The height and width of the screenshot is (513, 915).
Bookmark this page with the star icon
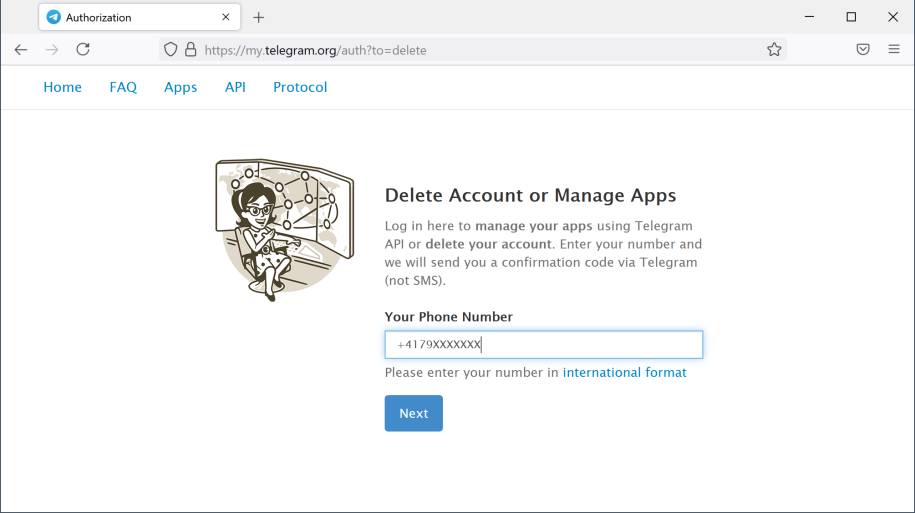pos(774,50)
